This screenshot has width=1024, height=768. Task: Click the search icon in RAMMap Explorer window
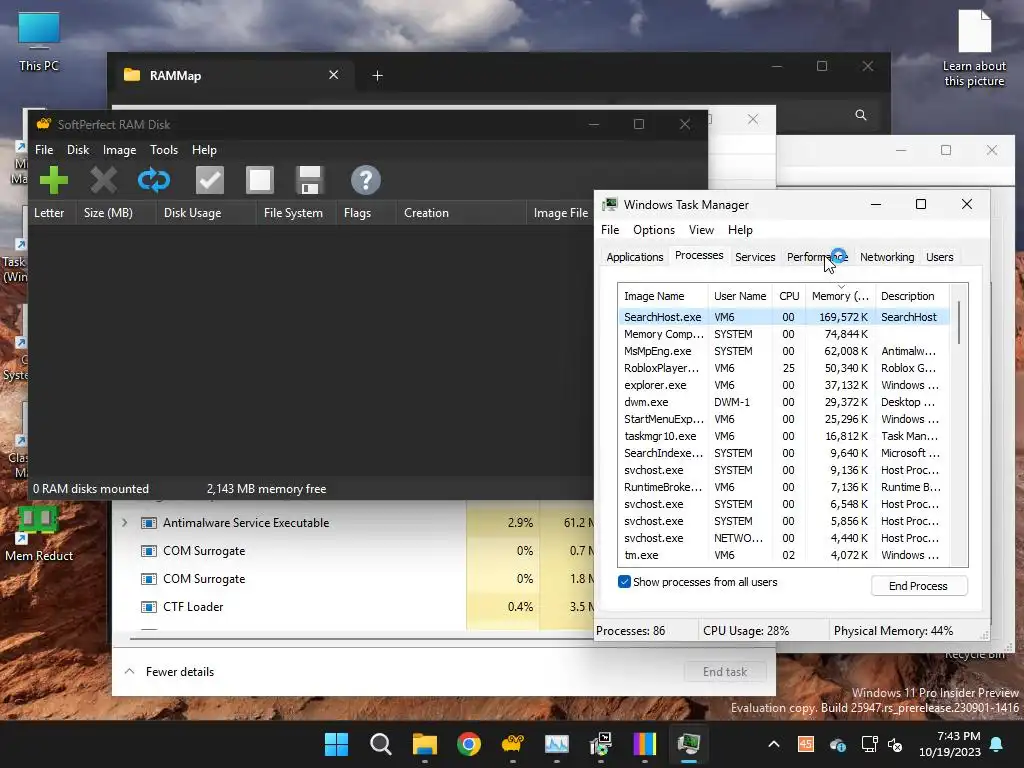coord(861,115)
